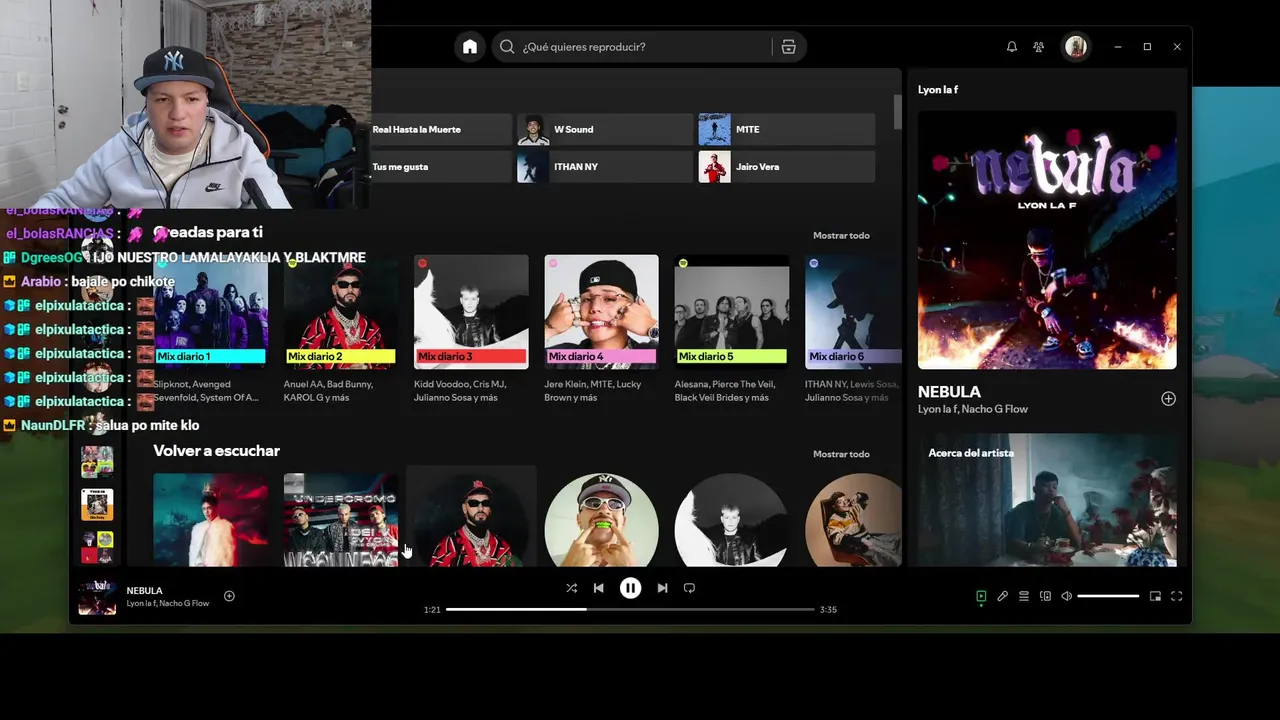This screenshot has width=1280, height=720.
Task: Toggle shuffle playback
Action: click(571, 588)
